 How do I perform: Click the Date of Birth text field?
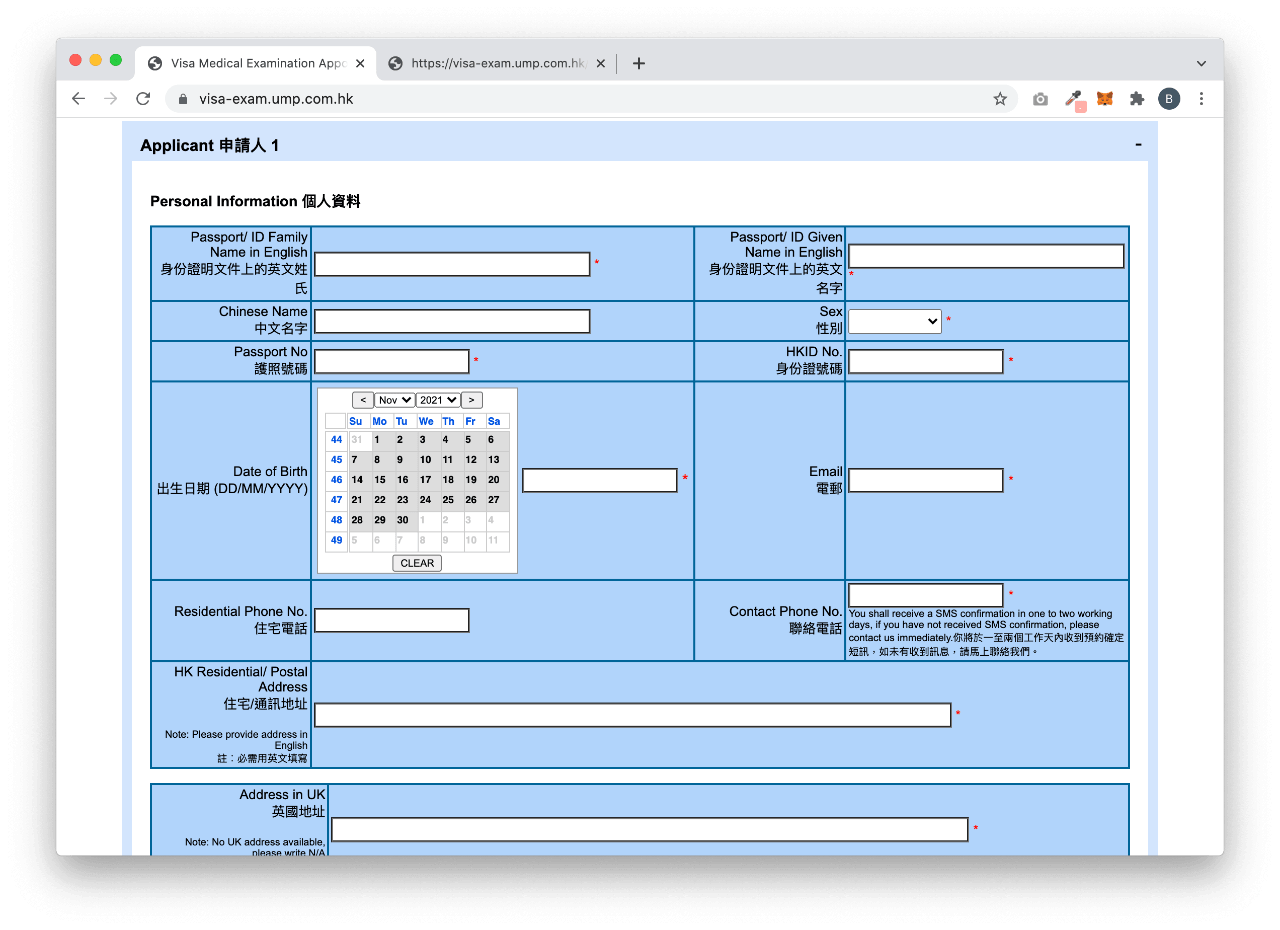pyautogui.click(x=600, y=480)
